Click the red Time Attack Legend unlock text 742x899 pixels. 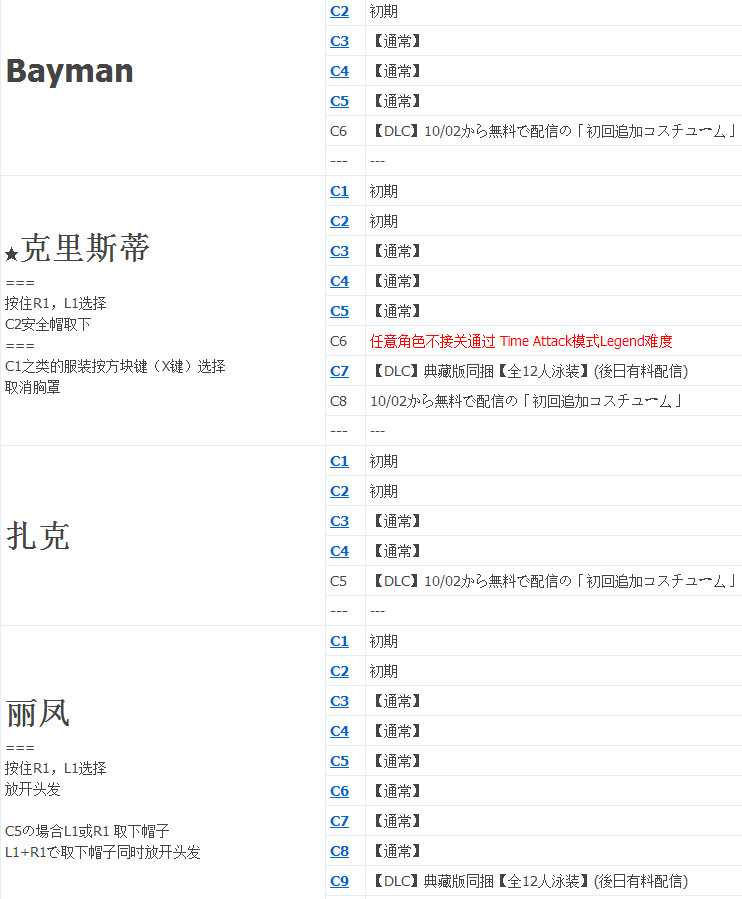(x=521, y=341)
